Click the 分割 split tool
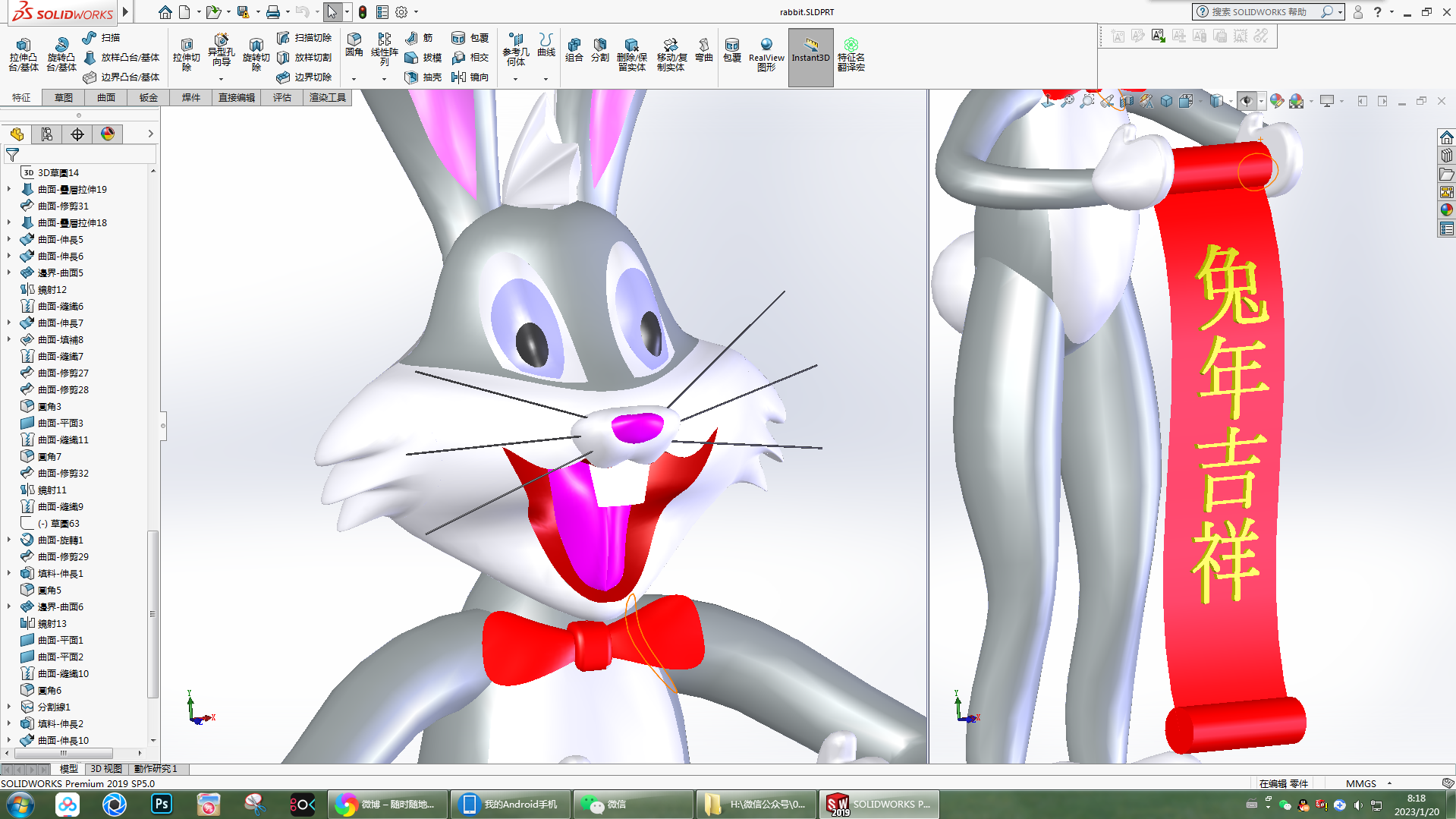The width and height of the screenshot is (1456, 819). (x=599, y=50)
